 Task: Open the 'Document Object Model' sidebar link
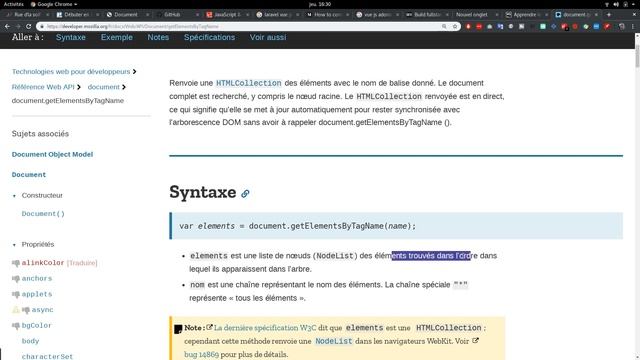52,154
